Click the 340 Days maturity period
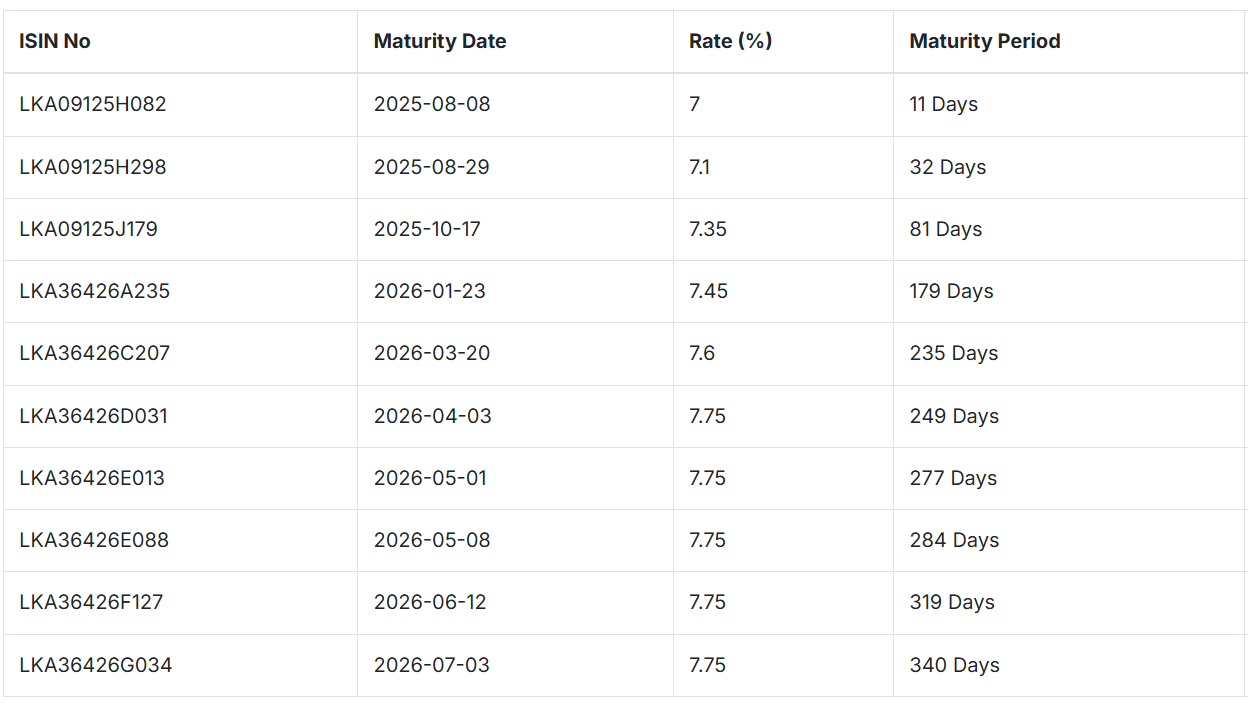The height and width of the screenshot is (716, 1248). pos(954,665)
